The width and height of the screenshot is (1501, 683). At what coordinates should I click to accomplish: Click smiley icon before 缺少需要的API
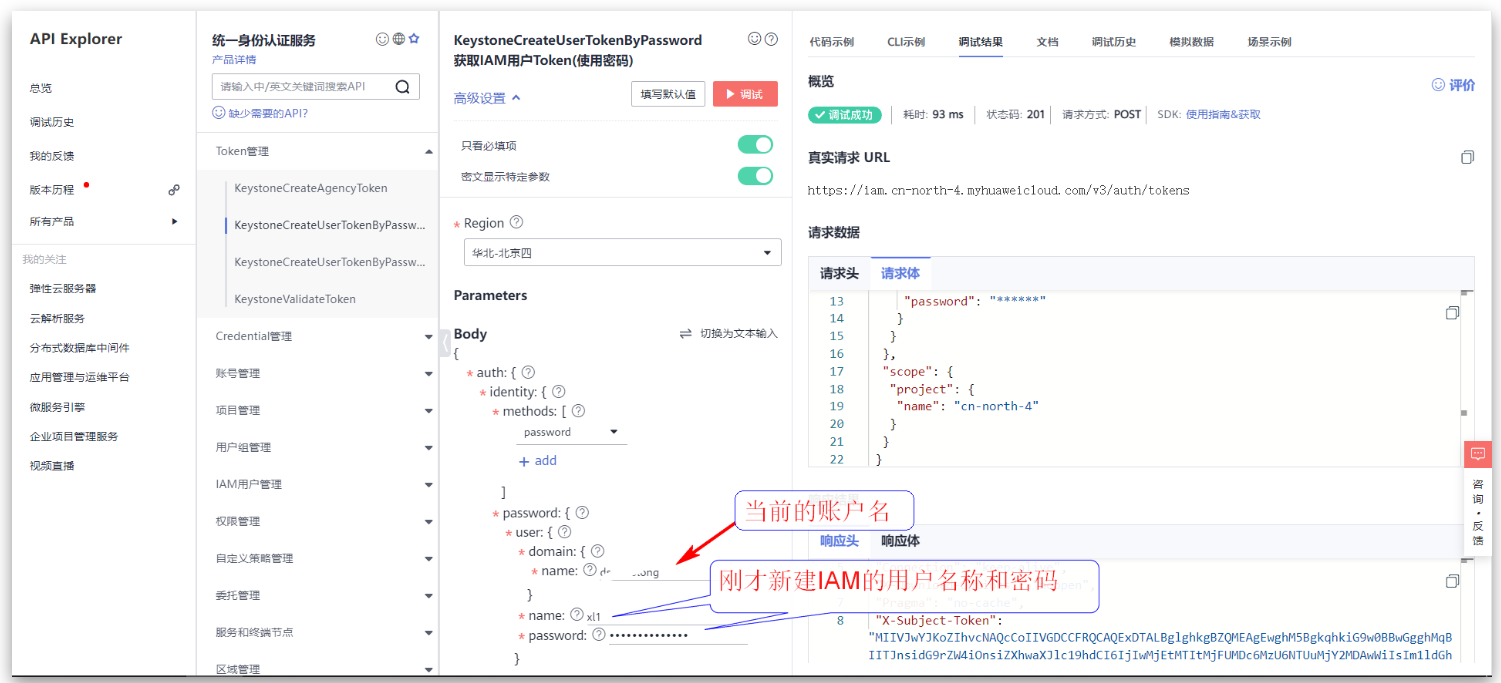[219, 113]
